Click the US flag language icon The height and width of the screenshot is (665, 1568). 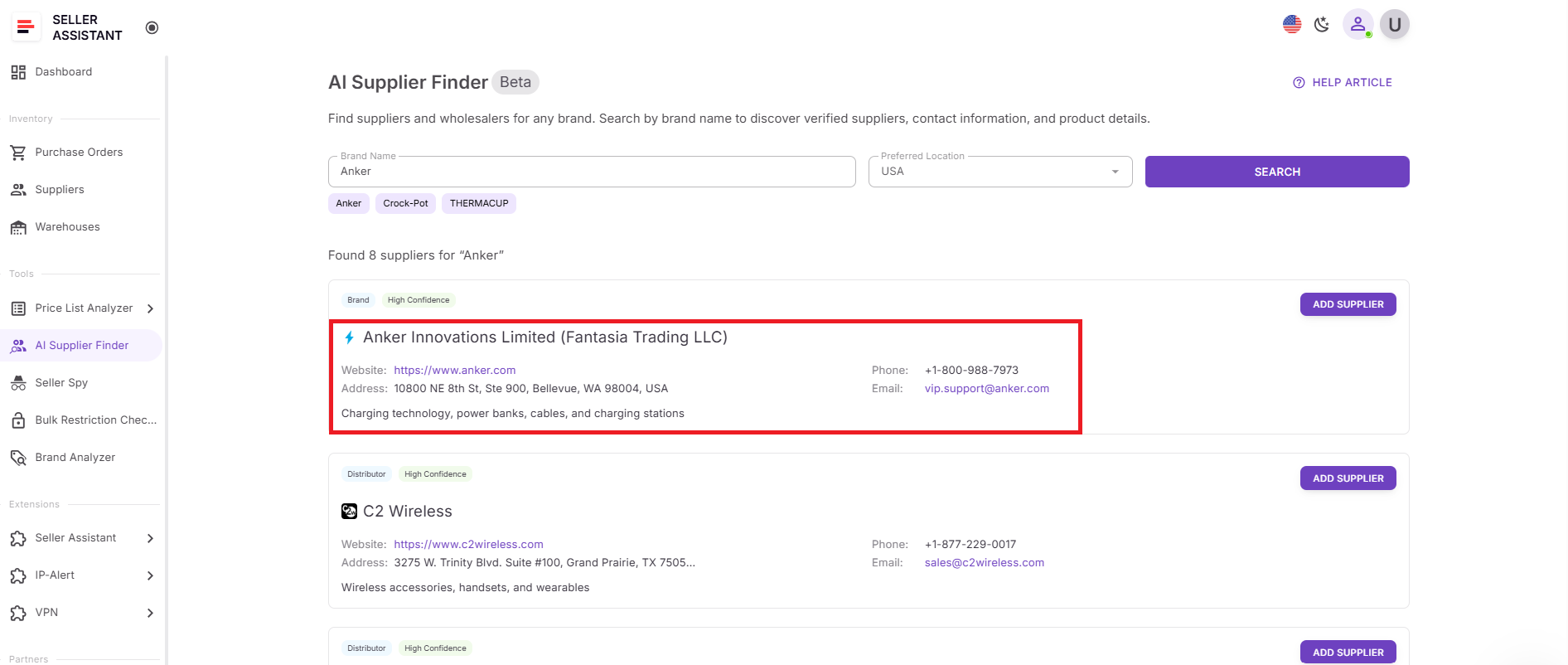(1291, 25)
